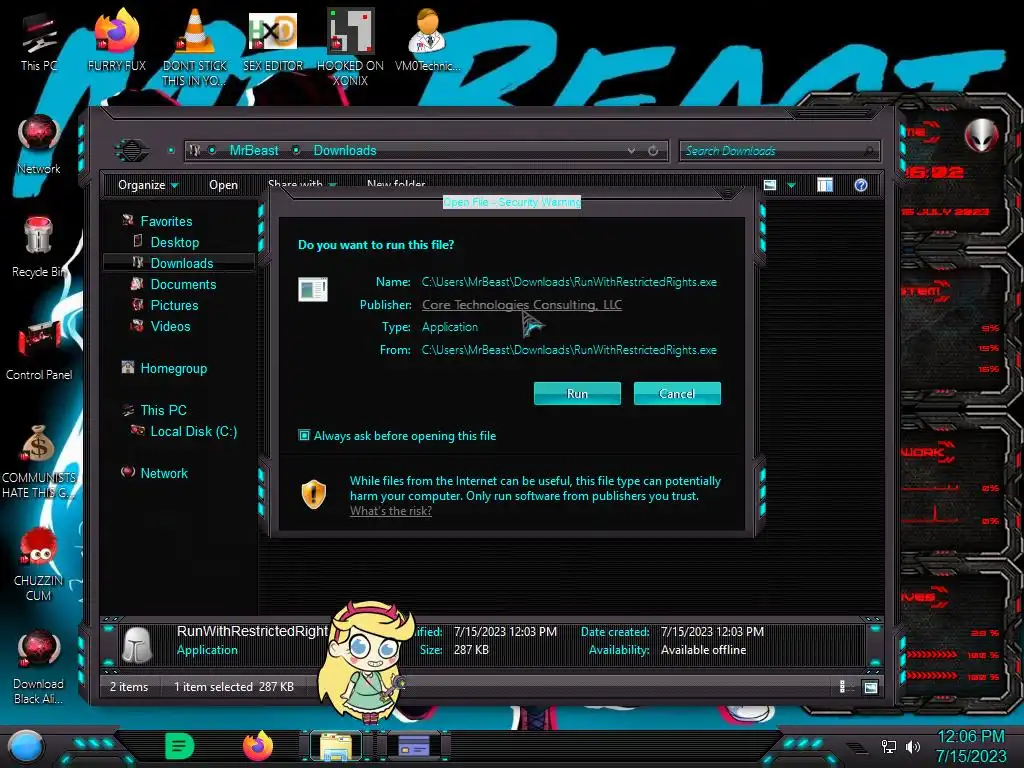
Task: Click Open in the Explorer toolbar
Action: (223, 185)
